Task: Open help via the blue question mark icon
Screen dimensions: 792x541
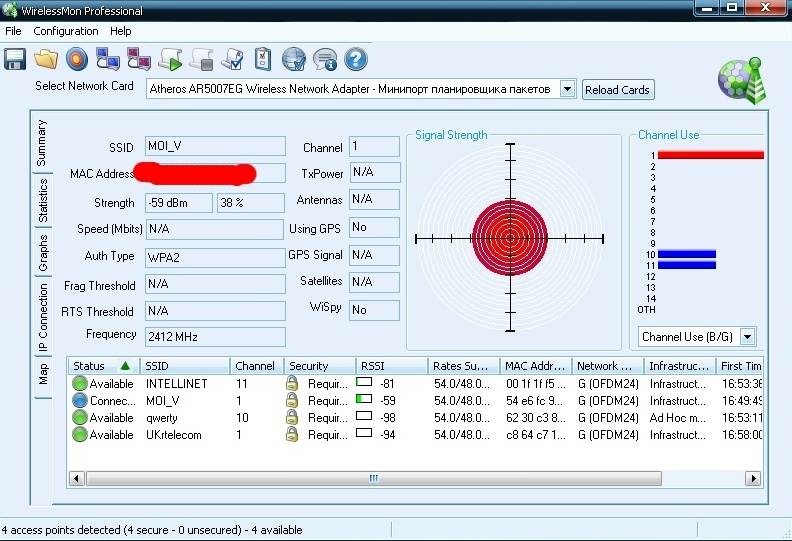Action: point(356,59)
